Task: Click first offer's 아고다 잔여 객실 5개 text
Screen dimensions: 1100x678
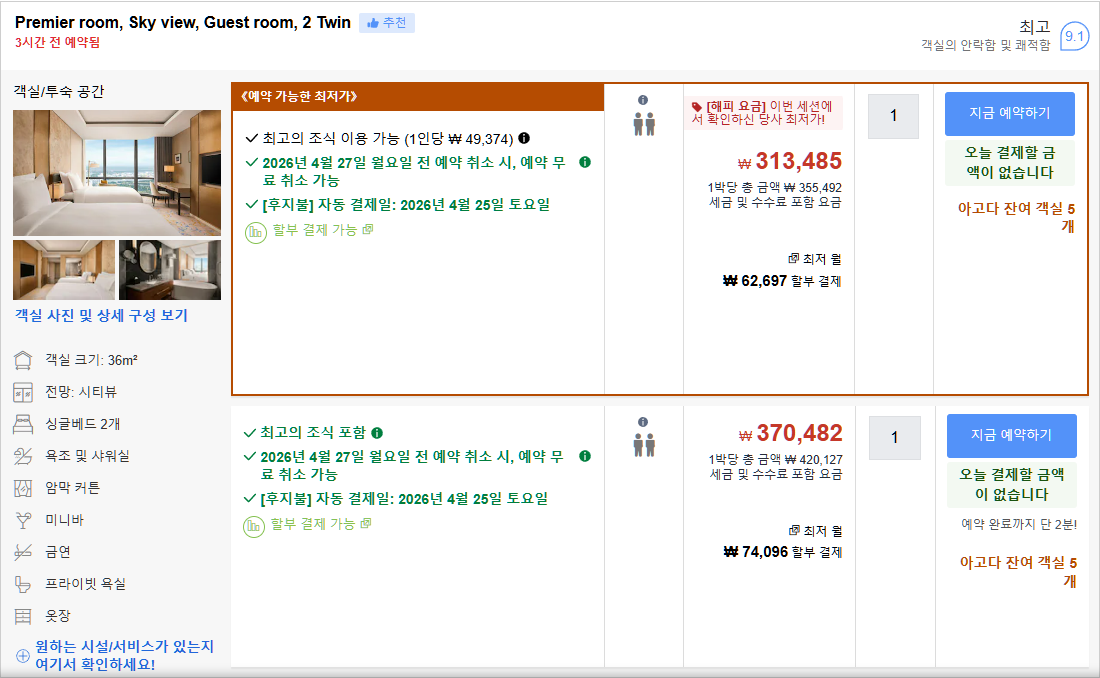Action: 1016,218
